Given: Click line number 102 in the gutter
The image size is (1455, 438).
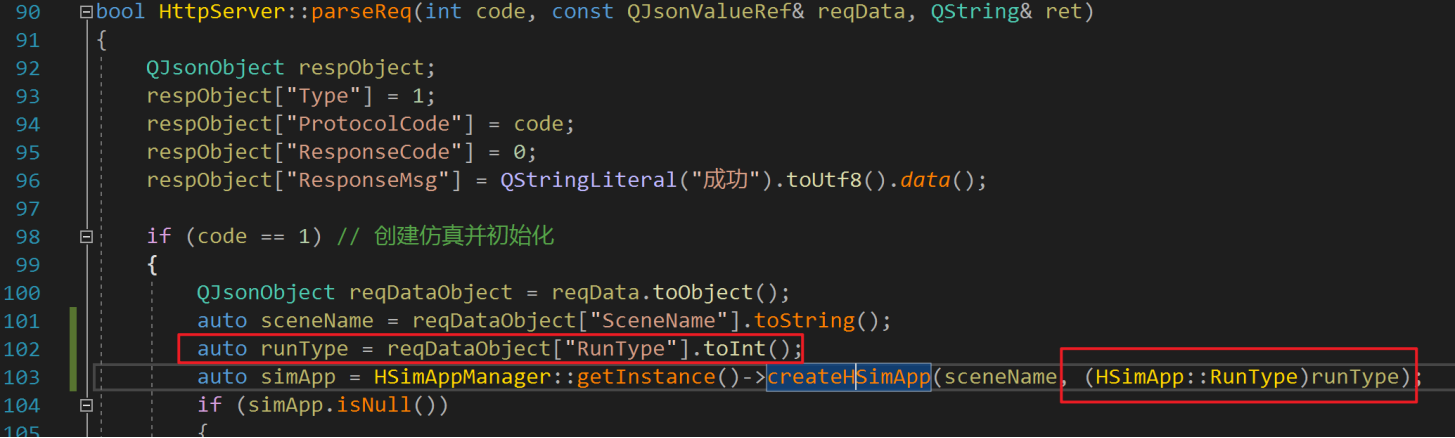Looking at the screenshot, I should (x=22, y=349).
